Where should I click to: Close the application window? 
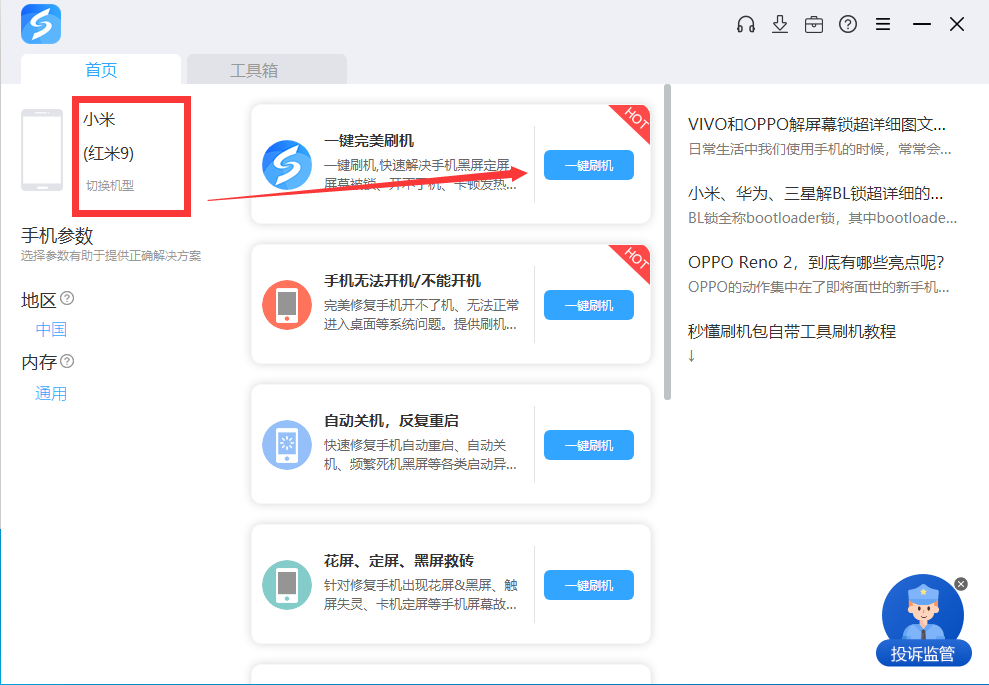[957, 25]
